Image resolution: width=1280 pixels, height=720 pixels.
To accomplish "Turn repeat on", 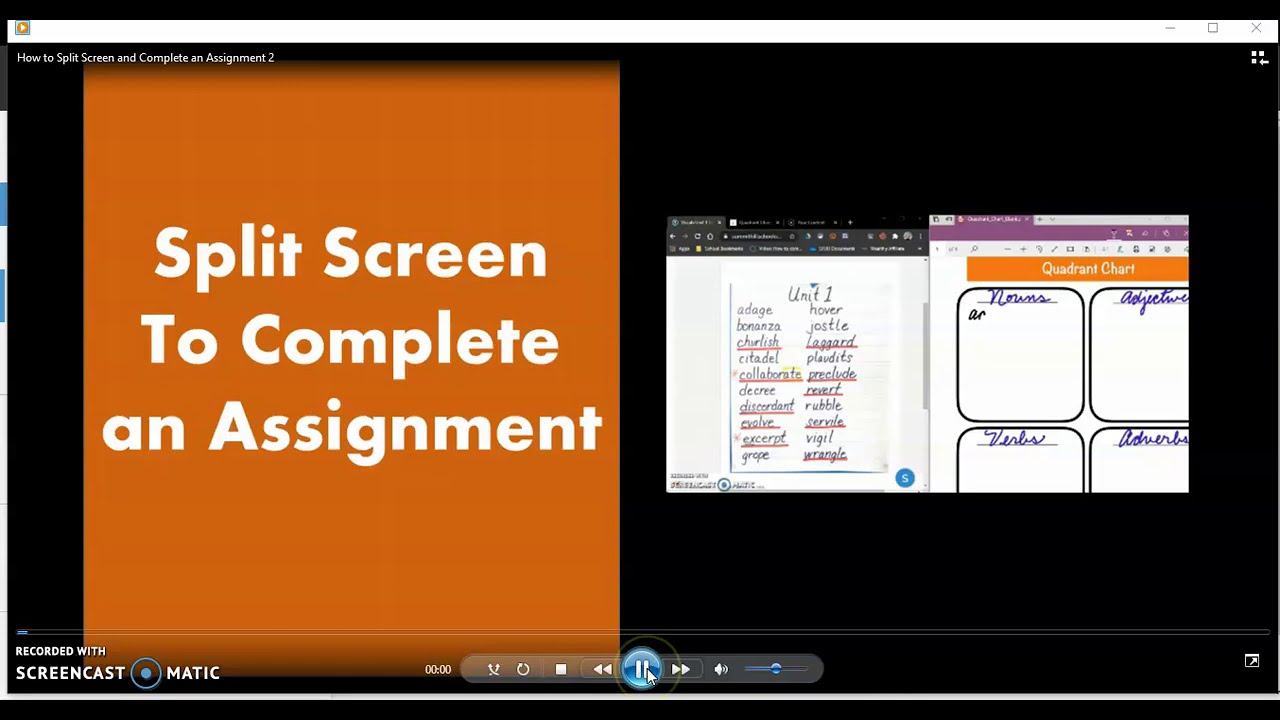I will coord(523,669).
